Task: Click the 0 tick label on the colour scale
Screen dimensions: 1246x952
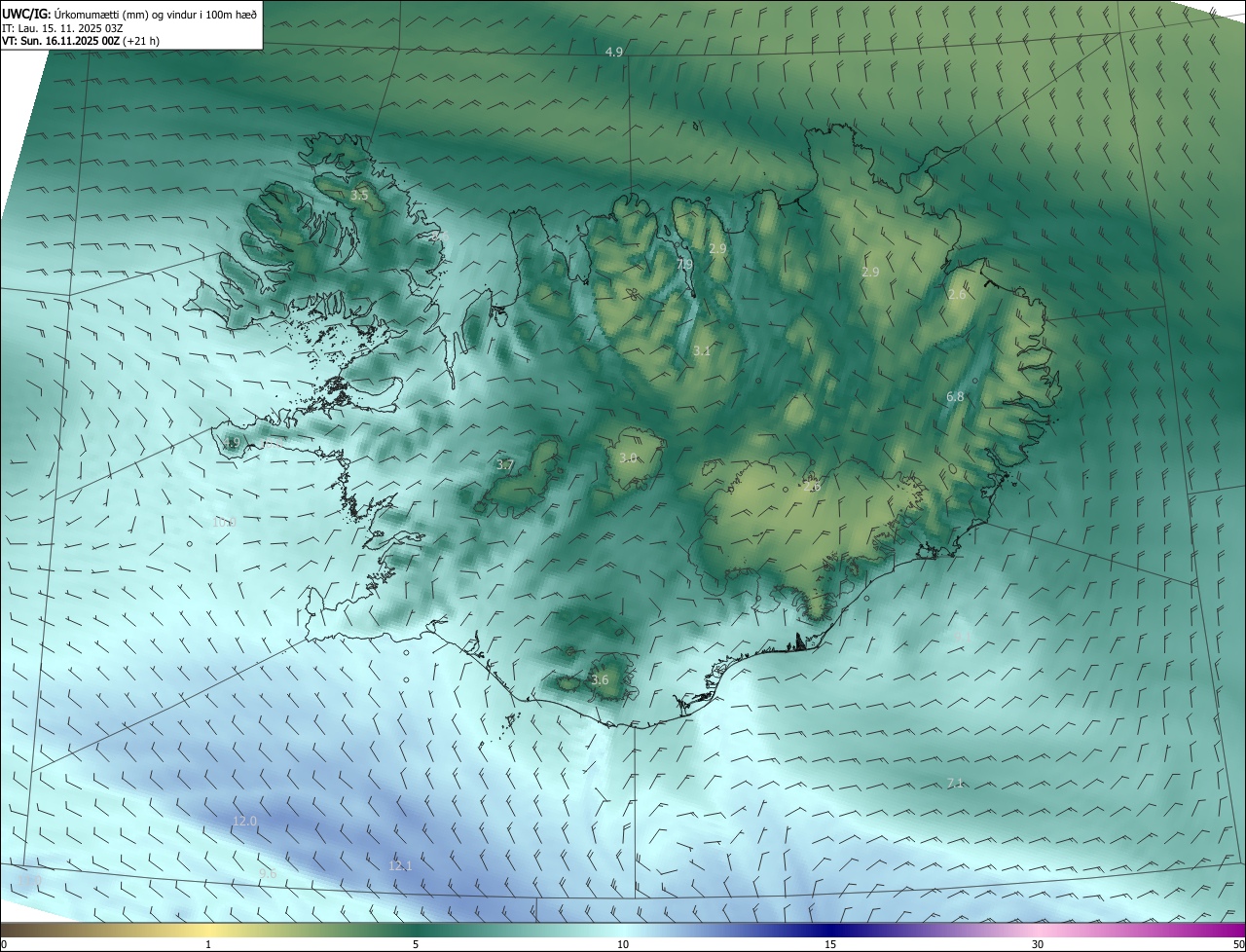Action: 4,944
